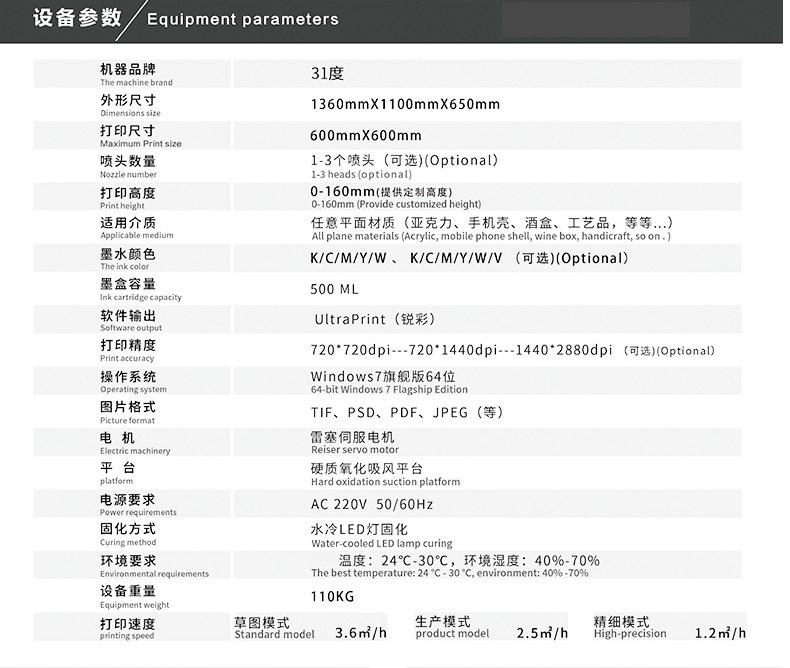790x668 pixels.
Task: Click the picture format TIF, PSD, PDF, JPEG text
Action: tap(407, 412)
